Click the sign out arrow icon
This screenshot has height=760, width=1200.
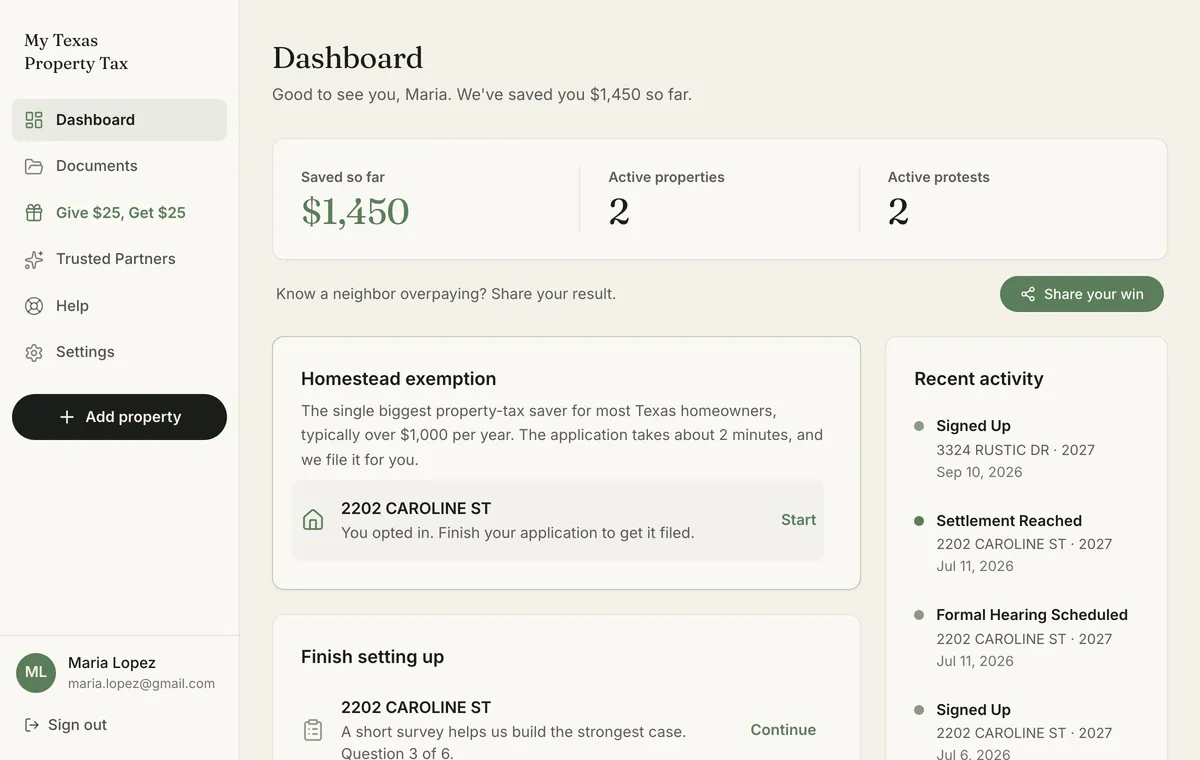[32, 725]
